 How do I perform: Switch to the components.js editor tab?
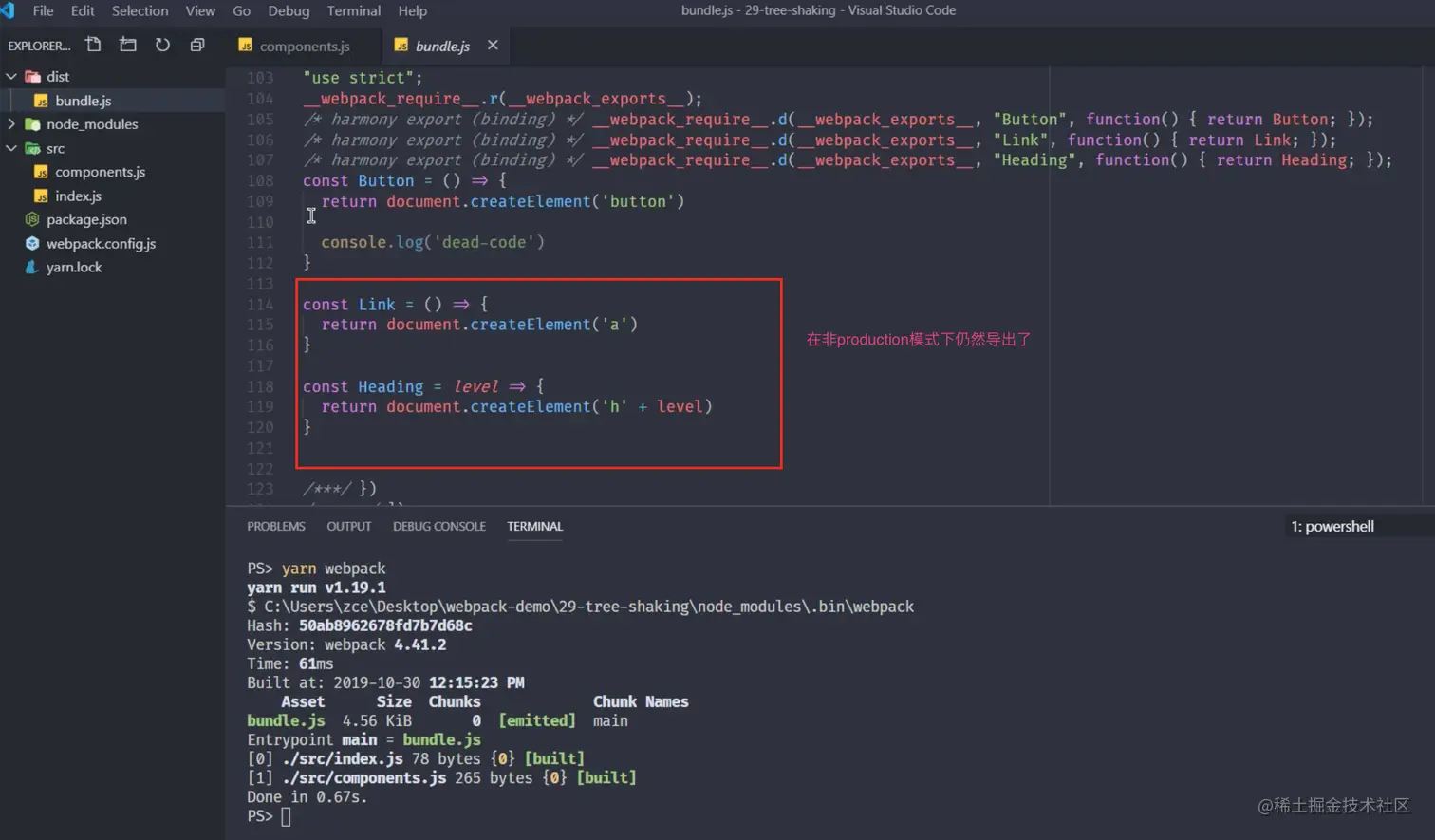303,46
